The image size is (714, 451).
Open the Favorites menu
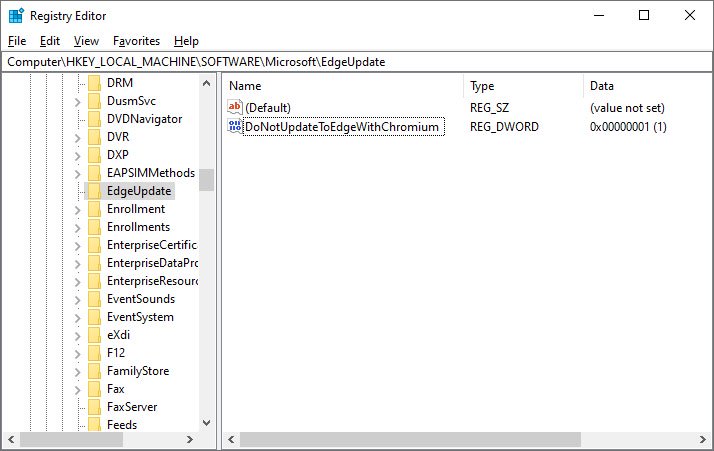(x=136, y=41)
